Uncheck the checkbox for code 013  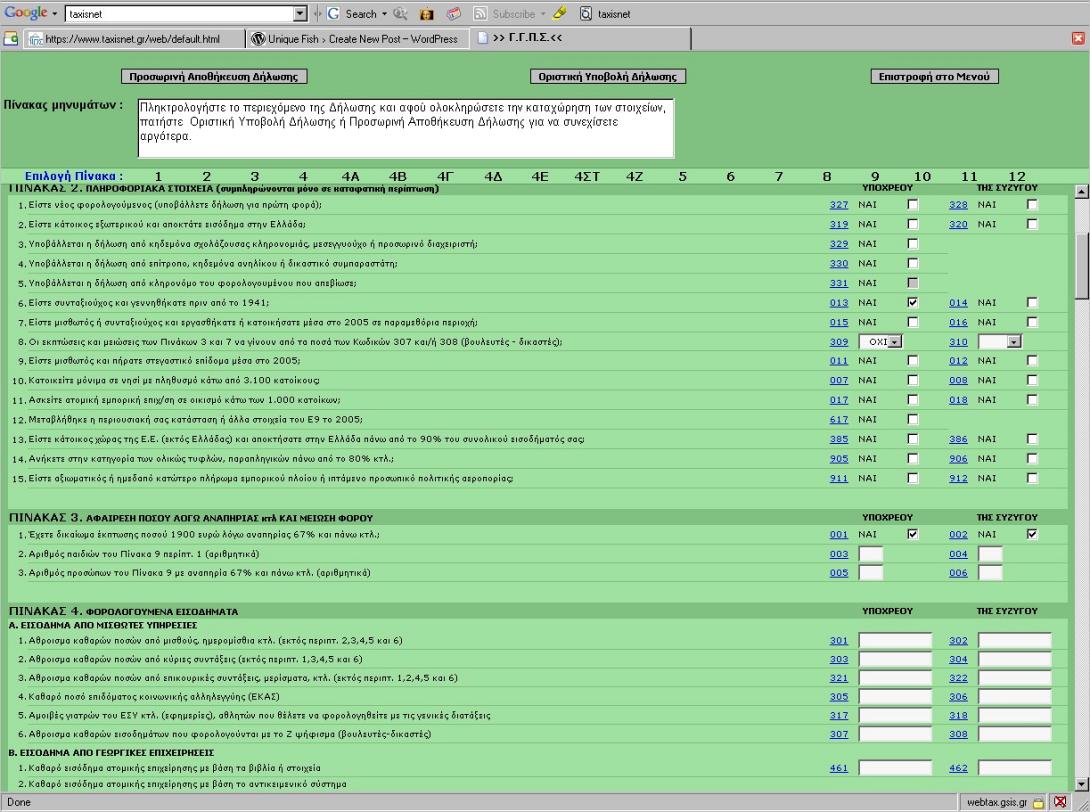(911, 301)
